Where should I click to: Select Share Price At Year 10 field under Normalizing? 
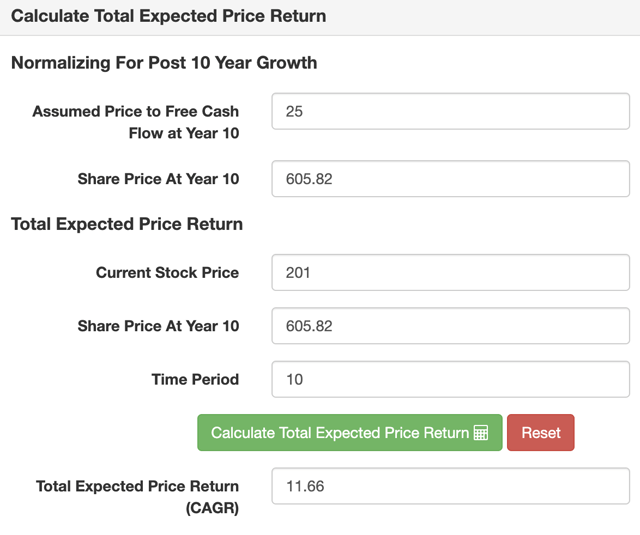451,179
